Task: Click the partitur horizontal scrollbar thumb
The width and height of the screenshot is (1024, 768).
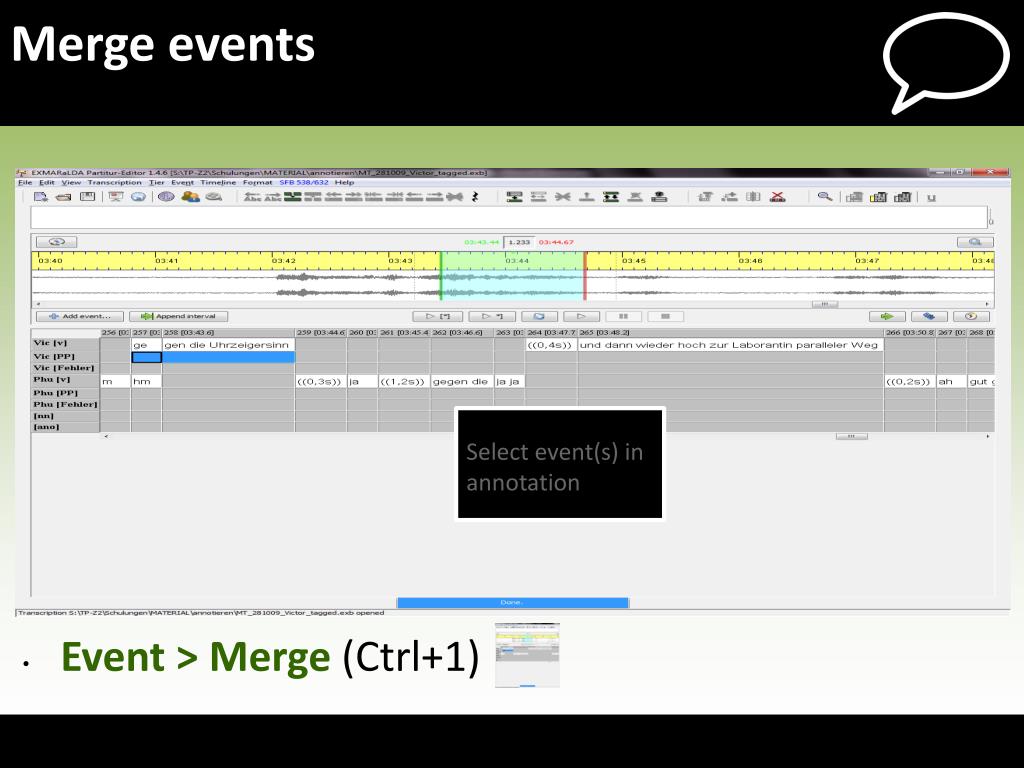Action: [x=852, y=436]
